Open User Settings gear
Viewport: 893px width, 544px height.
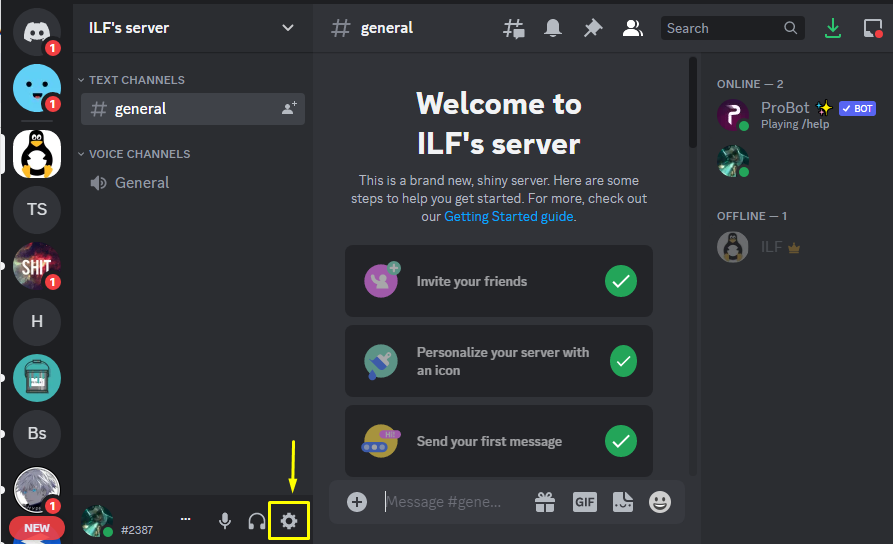point(289,521)
